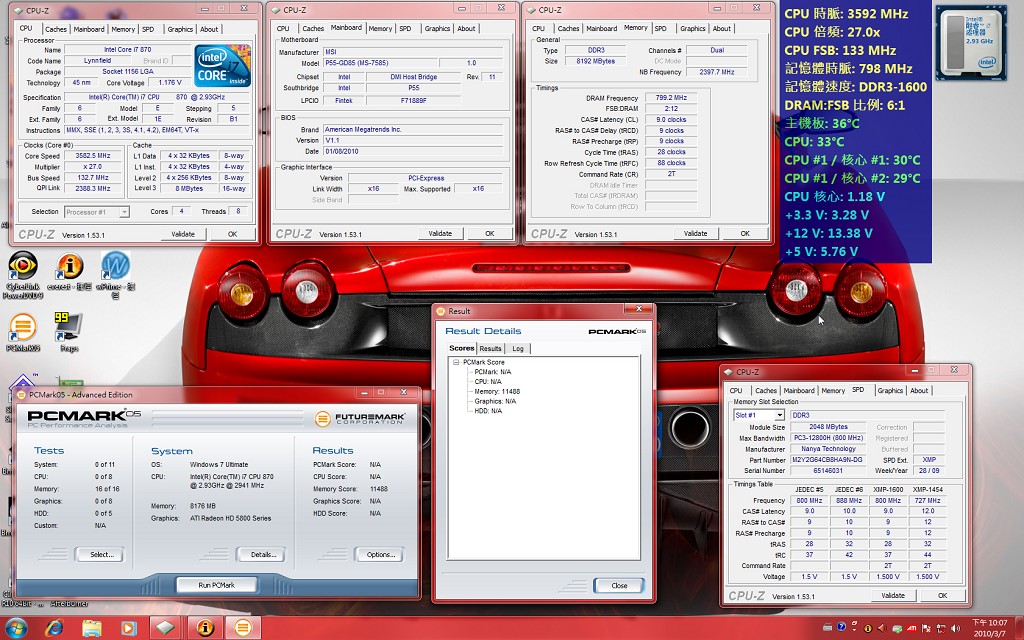Open the PCMark05 desktop shortcut

[23, 332]
